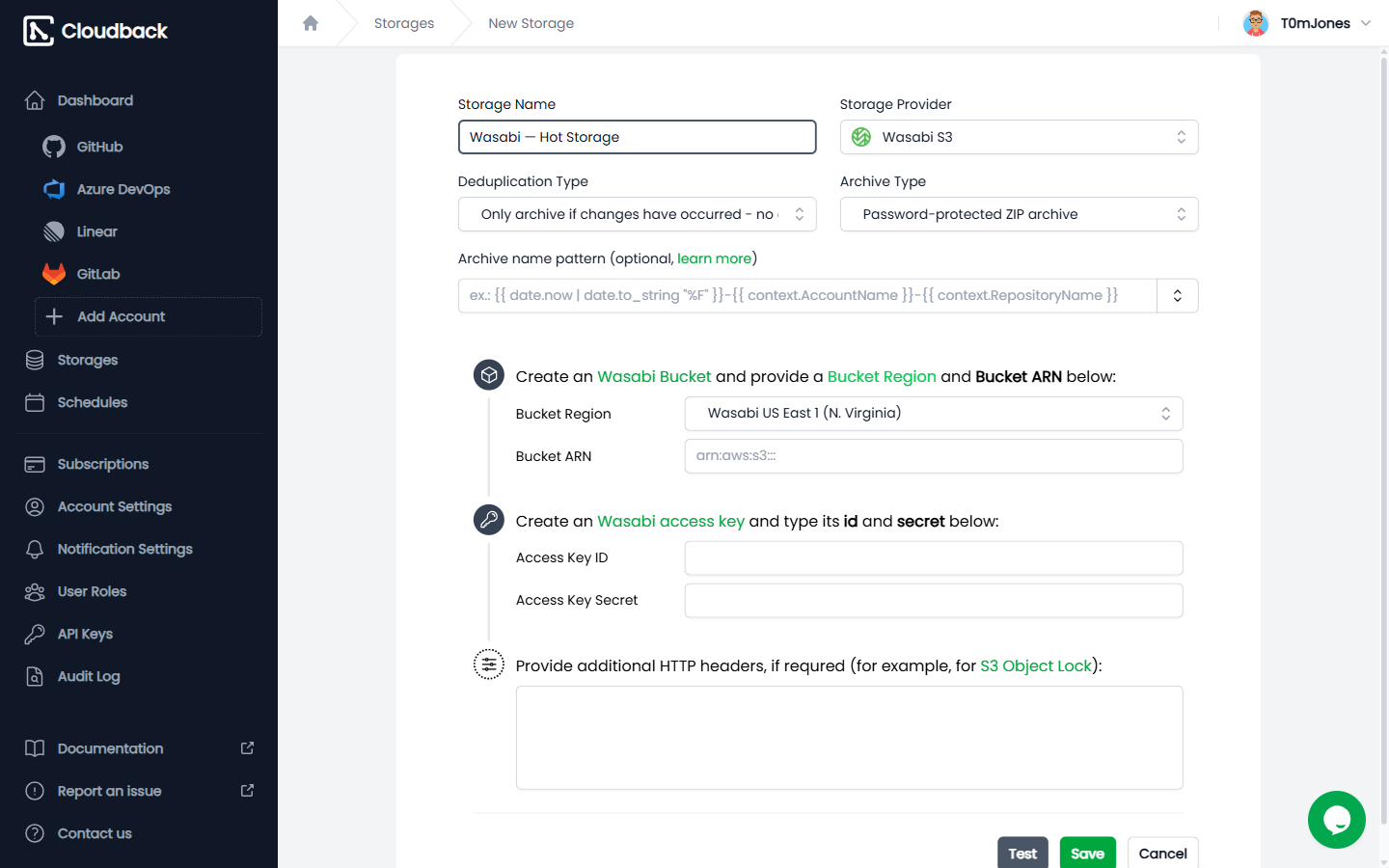
Task: Go to Storages breadcrumb
Action: pos(404,23)
